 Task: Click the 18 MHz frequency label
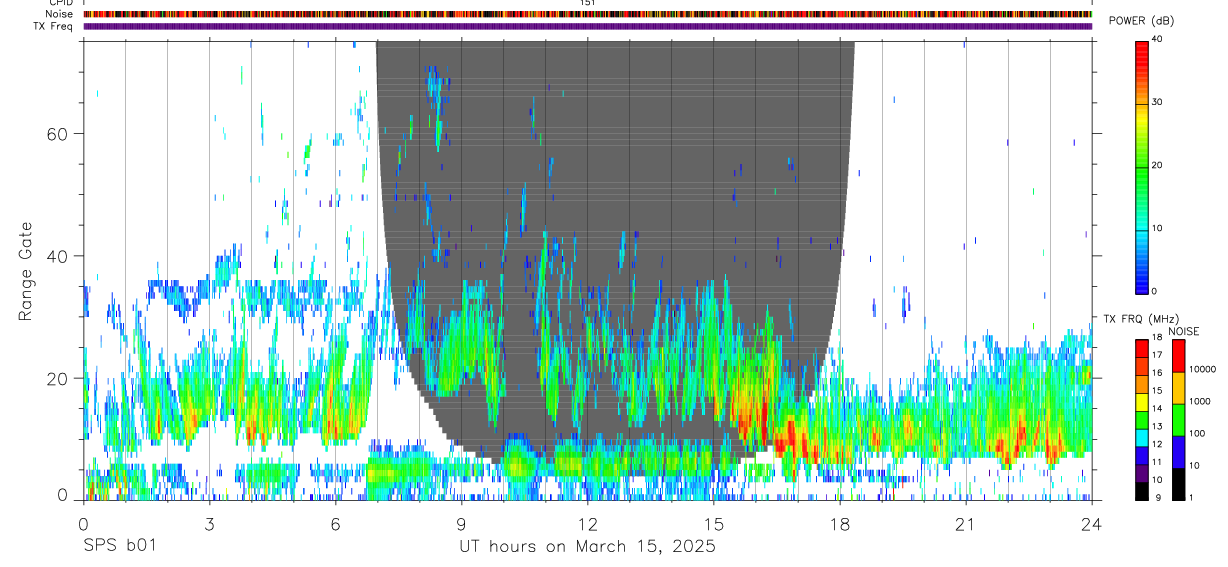click(x=1157, y=338)
